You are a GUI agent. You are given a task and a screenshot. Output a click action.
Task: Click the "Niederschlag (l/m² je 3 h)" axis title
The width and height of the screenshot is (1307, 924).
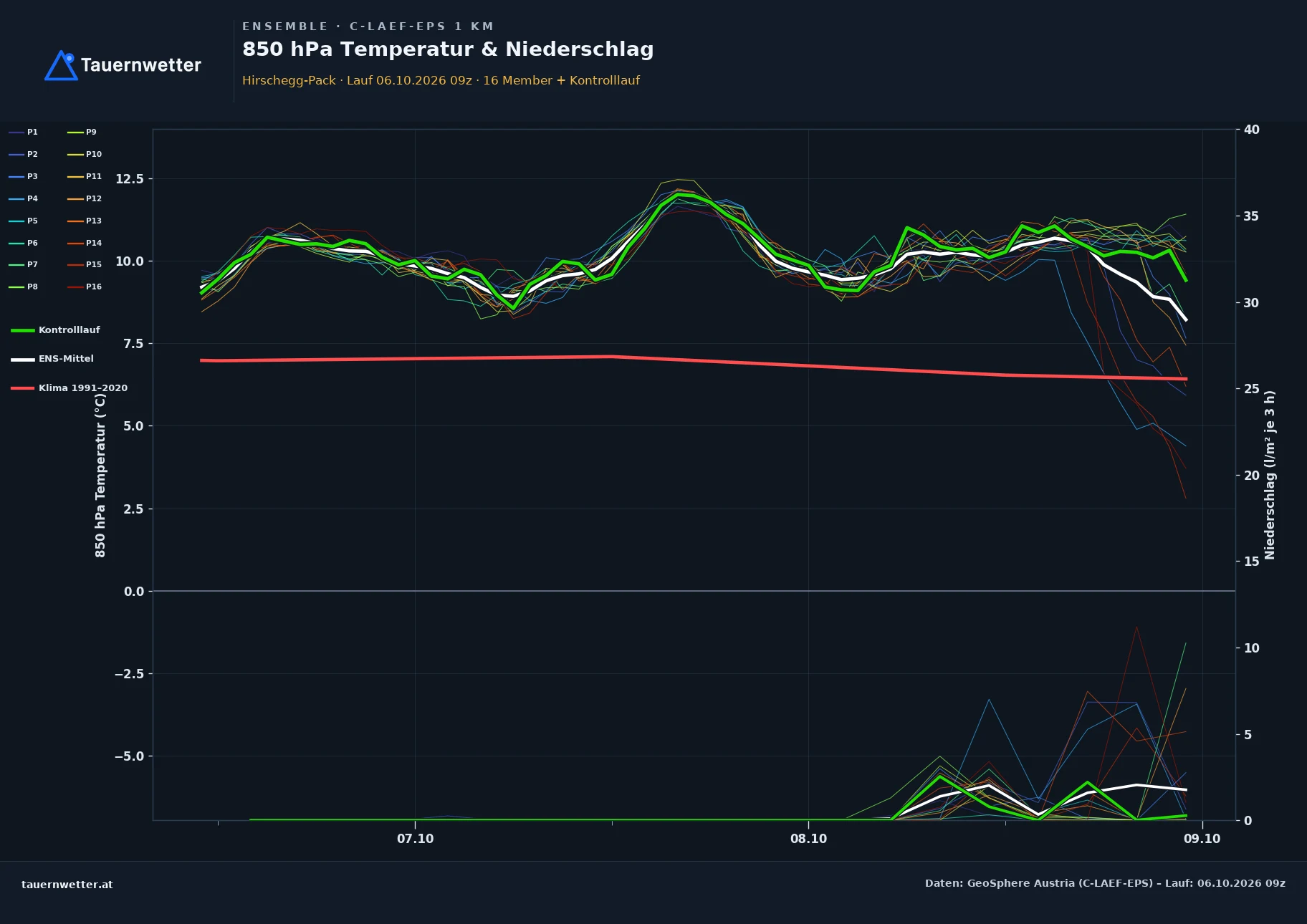(1270, 475)
